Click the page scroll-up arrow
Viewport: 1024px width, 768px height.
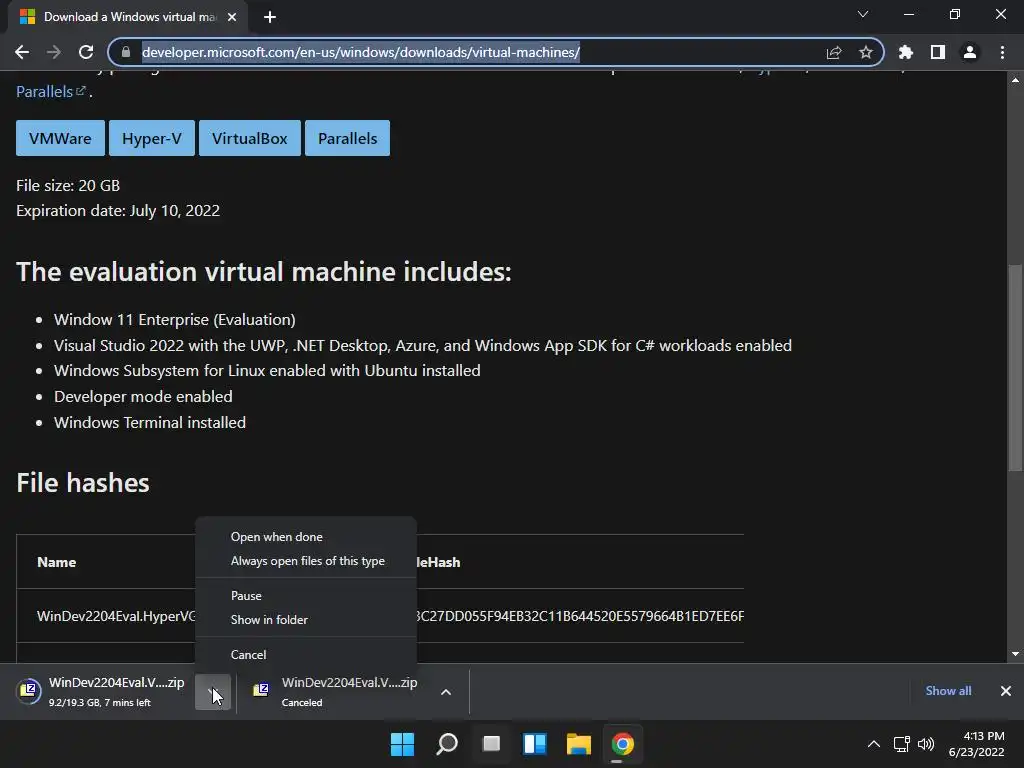pyautogui.click(x=1015, y=80)
